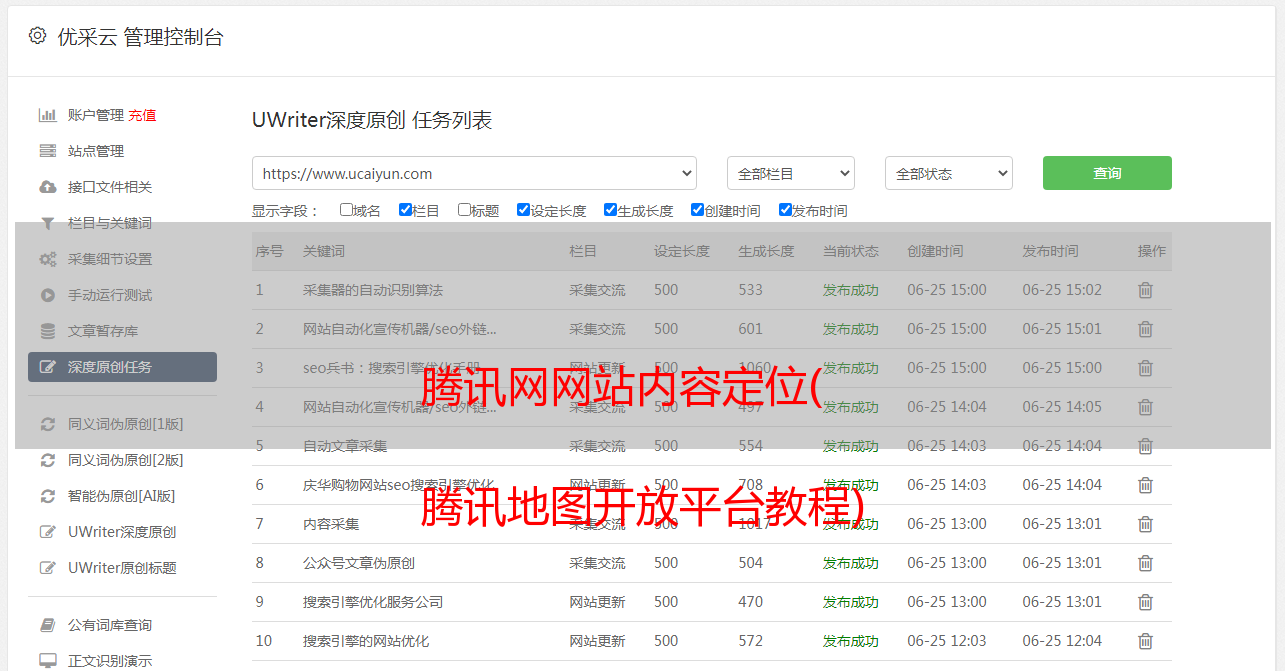
Task: Click the cloud upload icon for 接口文件相关
Action: coord(47,187)
